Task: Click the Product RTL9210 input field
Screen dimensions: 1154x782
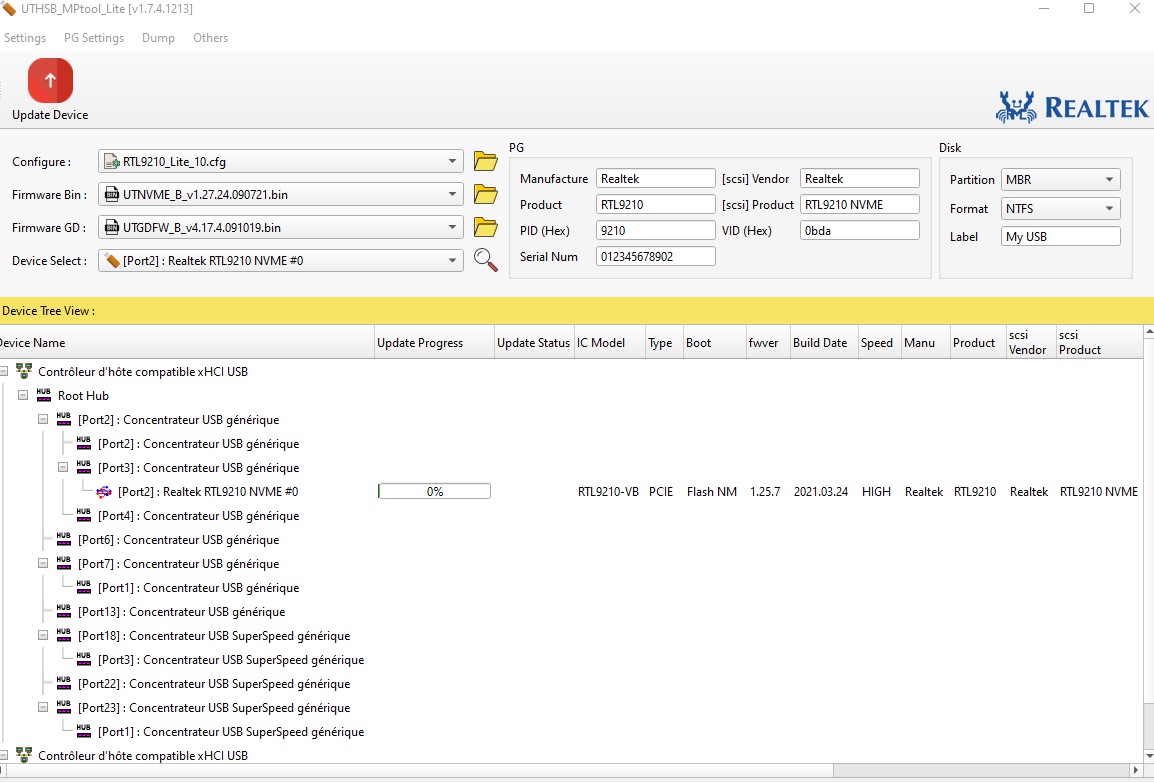Action: (x=655, y=205)
